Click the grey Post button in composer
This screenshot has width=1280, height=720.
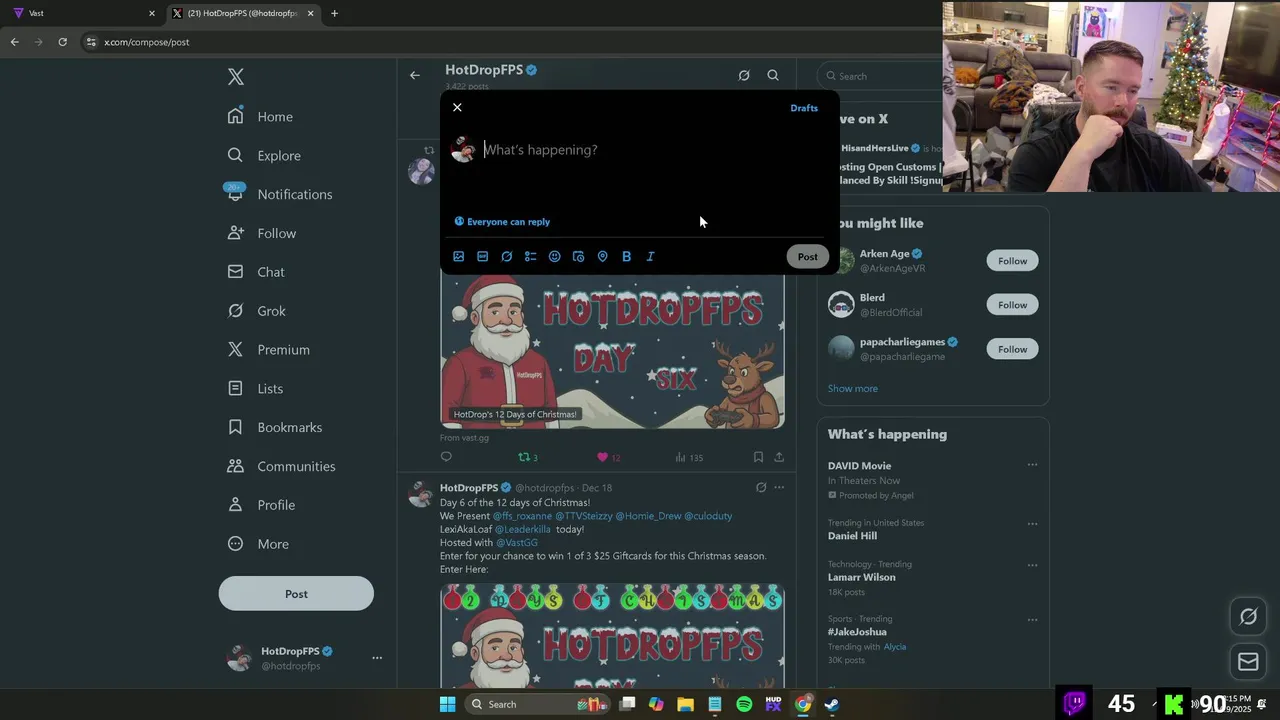807,257
